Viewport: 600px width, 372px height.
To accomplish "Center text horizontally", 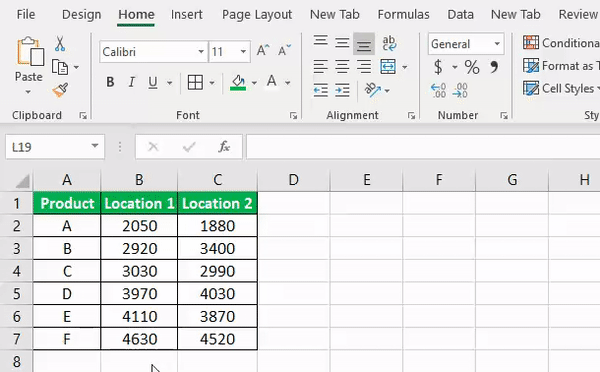I will (x=342, y=67).
